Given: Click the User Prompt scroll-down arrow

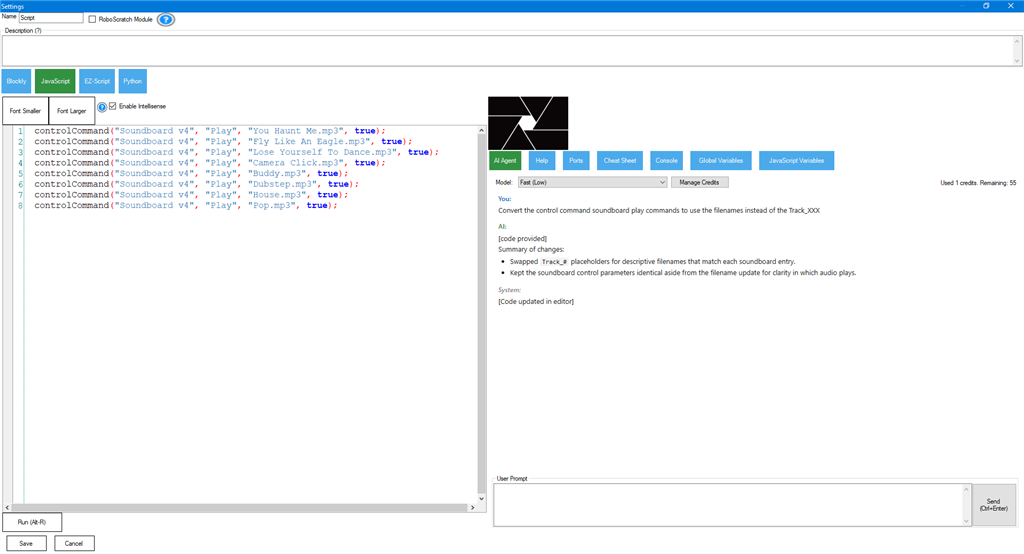Looking at the screenshot, I should point(967,521).
